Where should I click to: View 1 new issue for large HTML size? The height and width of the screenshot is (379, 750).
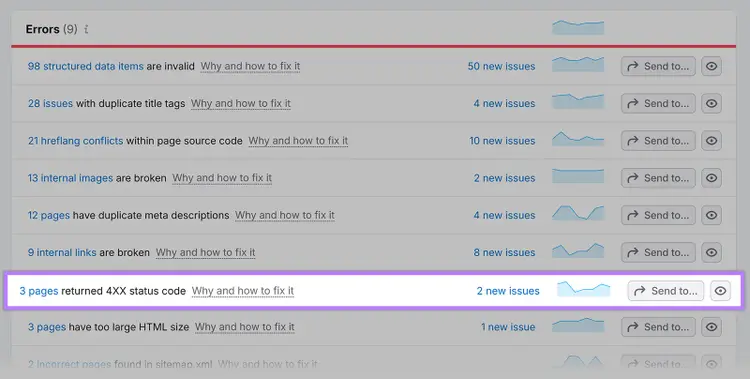coord(508,327)
